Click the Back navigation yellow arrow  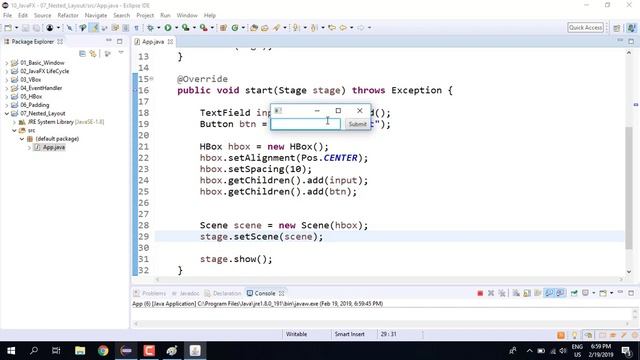pos(343,28)
